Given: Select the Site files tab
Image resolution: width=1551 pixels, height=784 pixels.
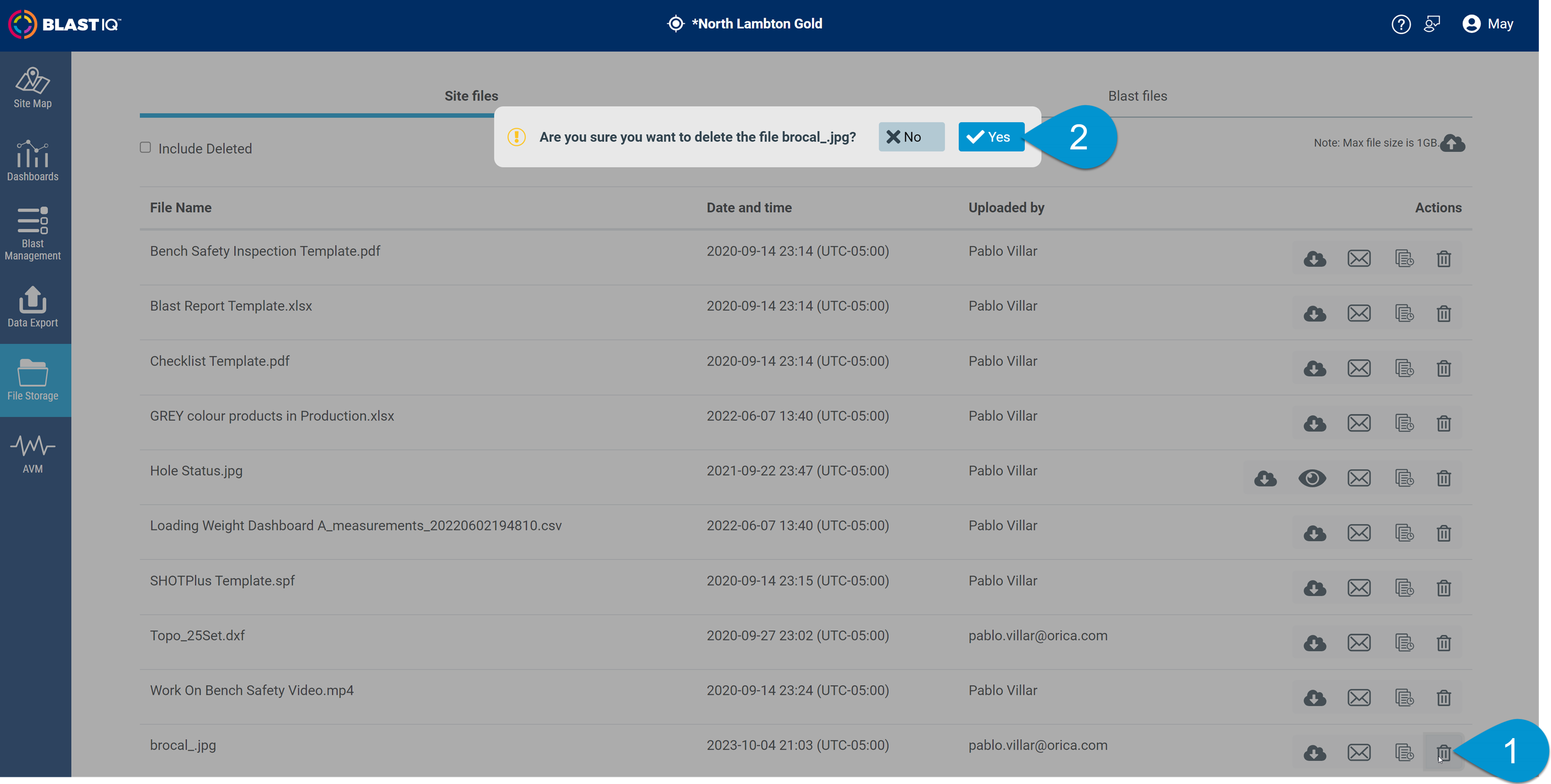Looking at the screenshot, I should pos(471,96).
